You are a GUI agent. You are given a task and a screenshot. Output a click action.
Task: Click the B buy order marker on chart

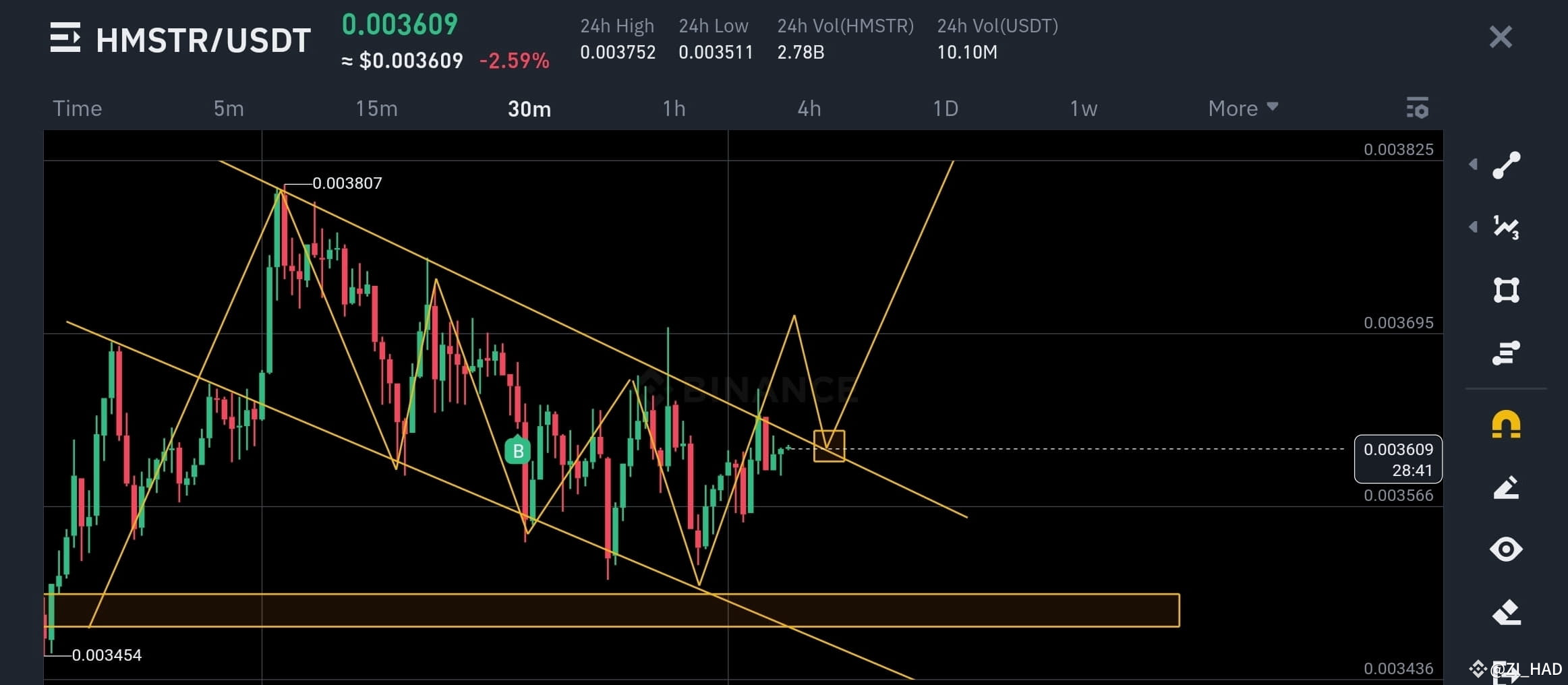tap(517, 452)
